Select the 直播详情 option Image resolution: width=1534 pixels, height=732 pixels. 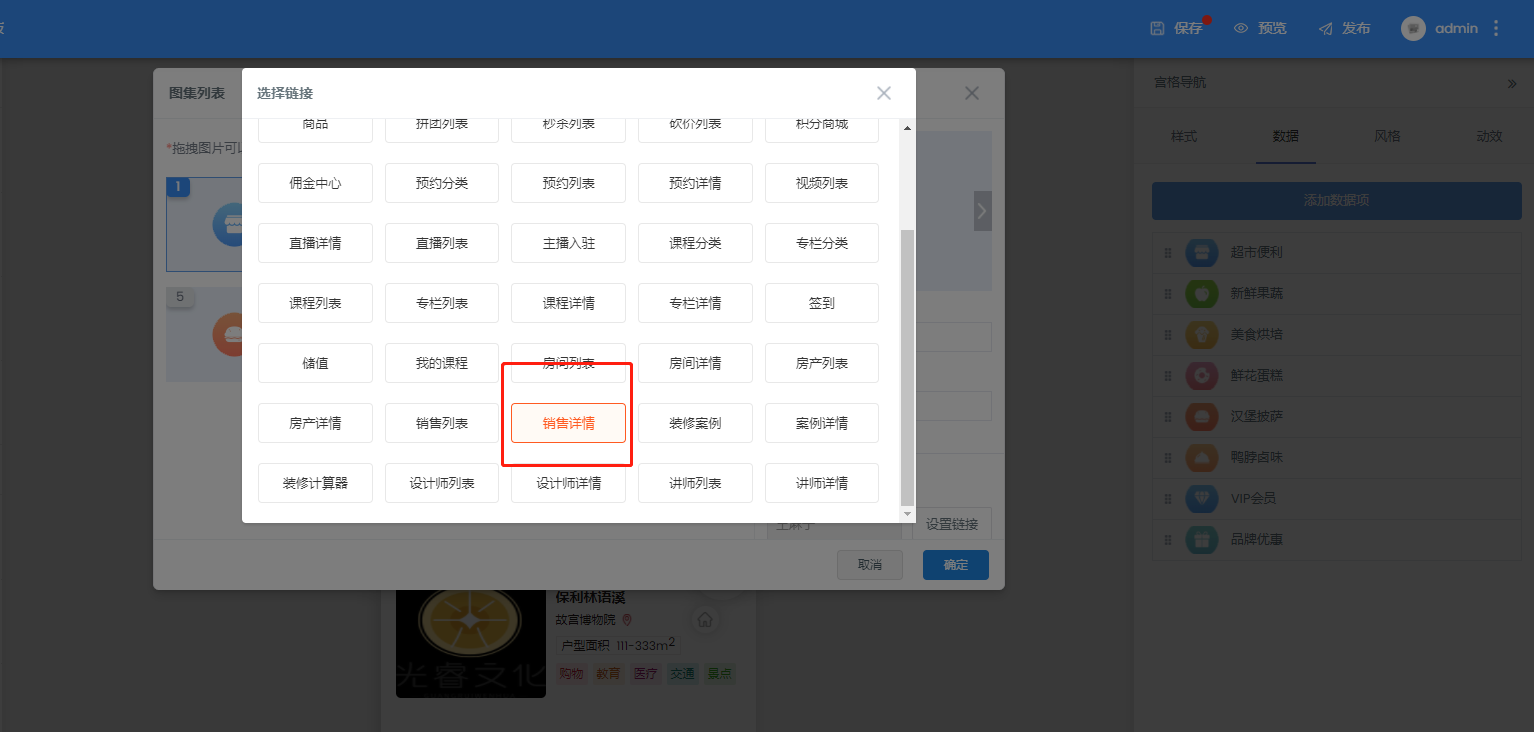tap(315, 243)
